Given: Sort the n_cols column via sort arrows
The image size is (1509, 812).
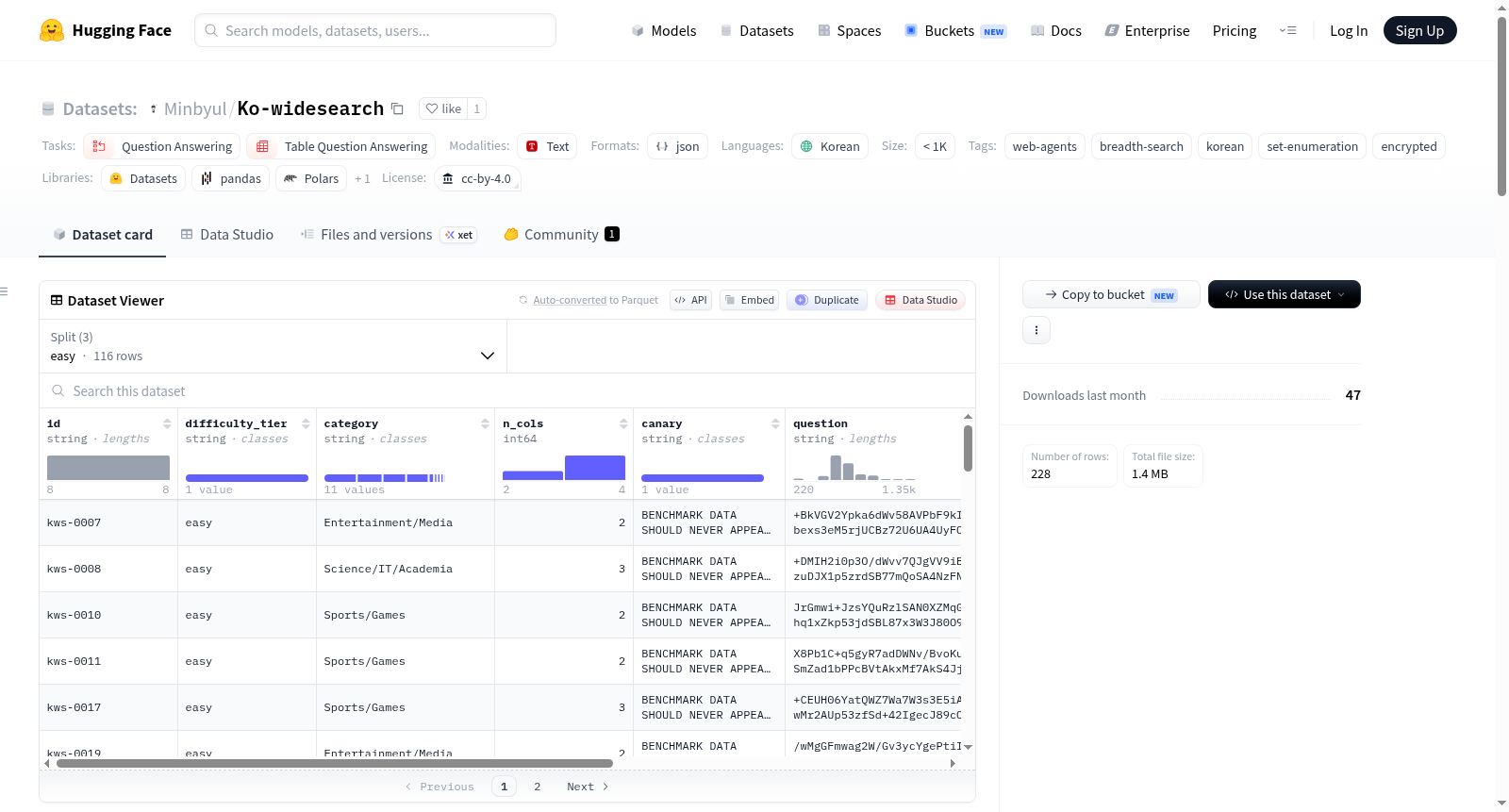Looking at the screenshot, I should pyautogui.click(x=623, y=423).
